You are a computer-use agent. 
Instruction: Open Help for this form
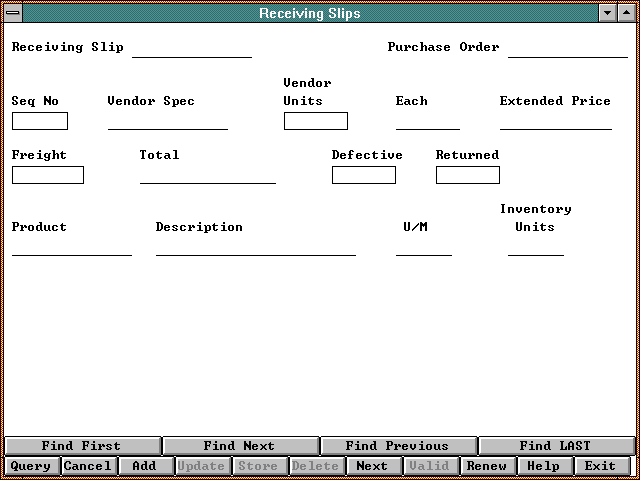[x=544, y=466]
